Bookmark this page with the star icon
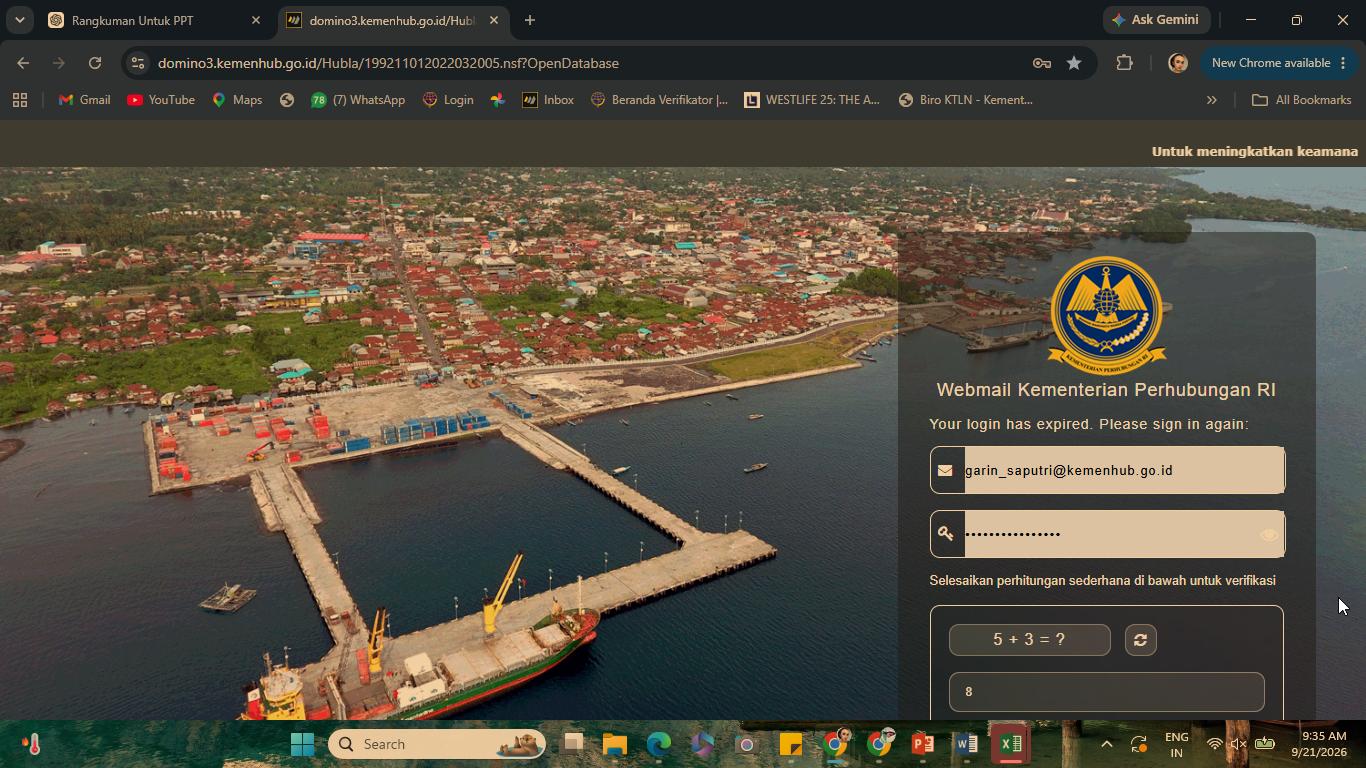Screen dimensions: 1366x768 click(1074, 63)
